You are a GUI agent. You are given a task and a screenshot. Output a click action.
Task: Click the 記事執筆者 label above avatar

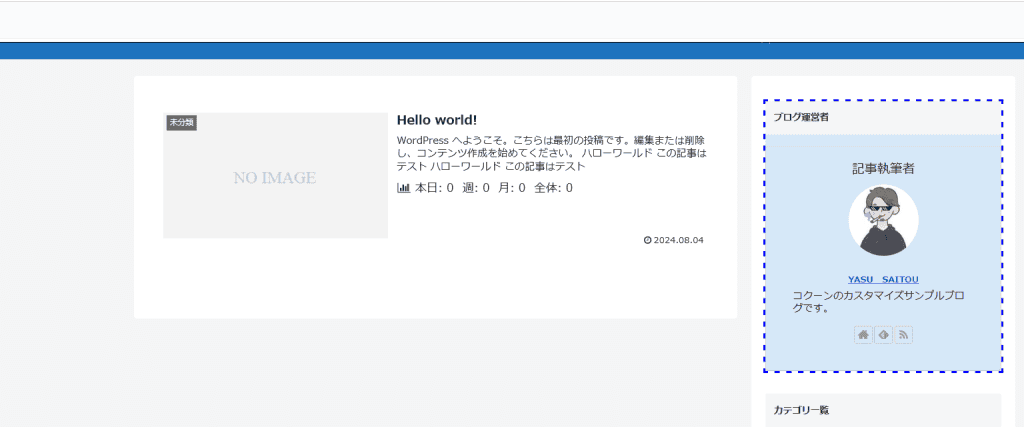[883, 168]
